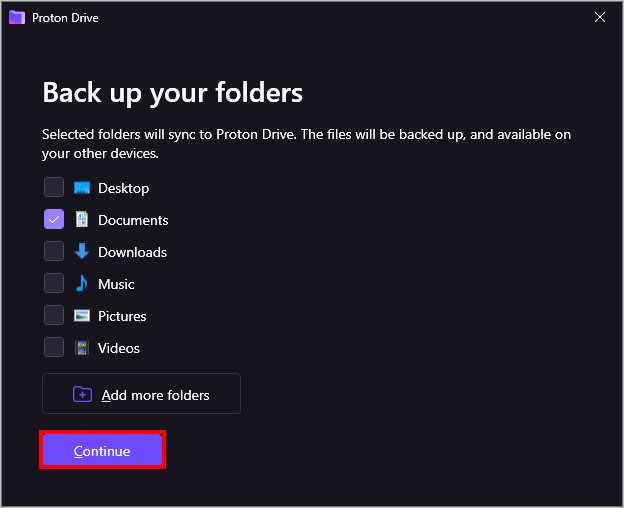Click the Pictures label text

[122, 316]
